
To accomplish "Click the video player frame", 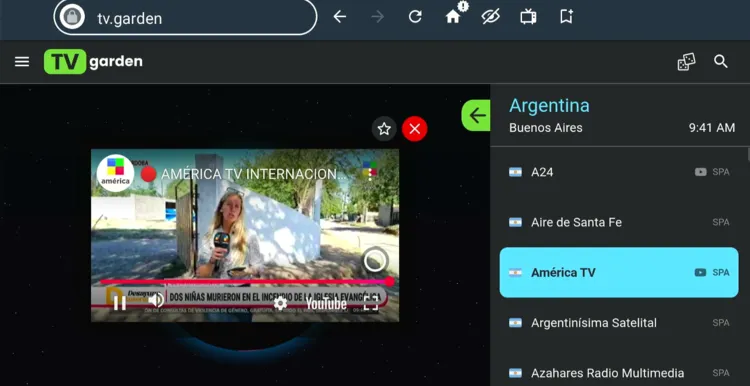I will [x=245, y=235].
